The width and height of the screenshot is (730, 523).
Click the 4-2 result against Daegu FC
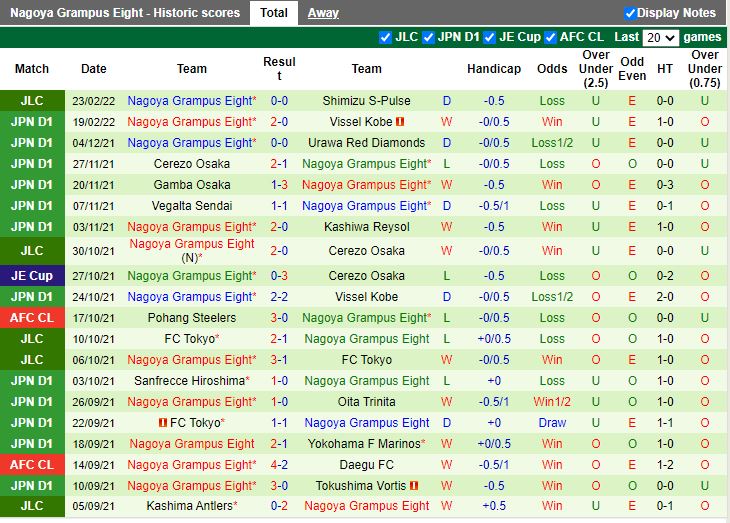(x=279, y=465)
